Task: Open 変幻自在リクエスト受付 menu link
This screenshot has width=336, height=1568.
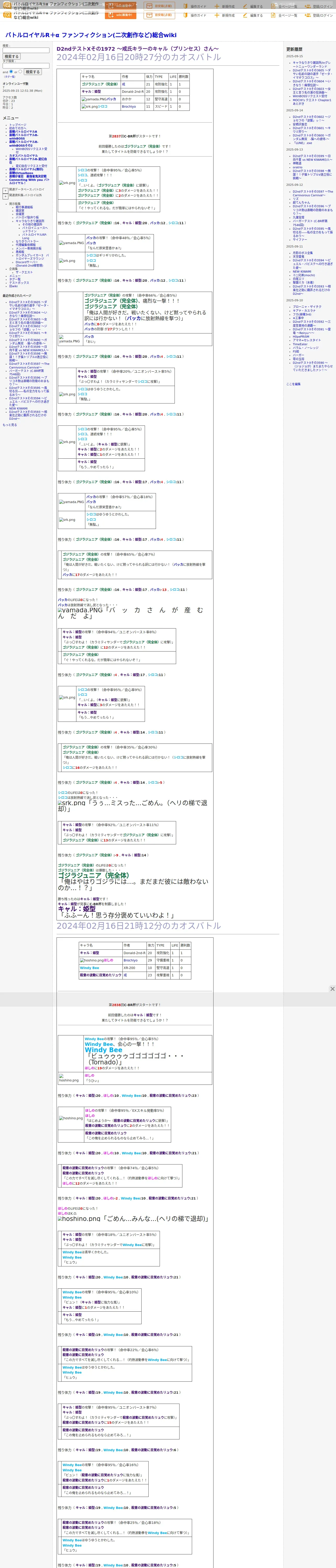Action: (31, 166)
